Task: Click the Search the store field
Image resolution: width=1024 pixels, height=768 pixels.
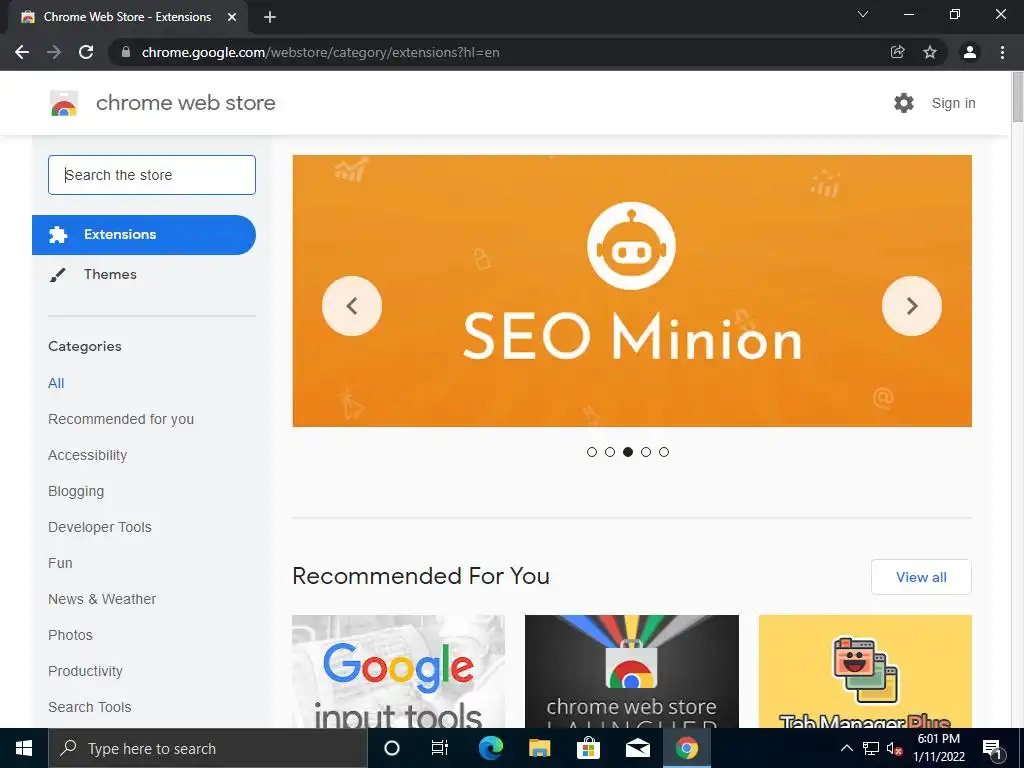Action: pos(152,175)
